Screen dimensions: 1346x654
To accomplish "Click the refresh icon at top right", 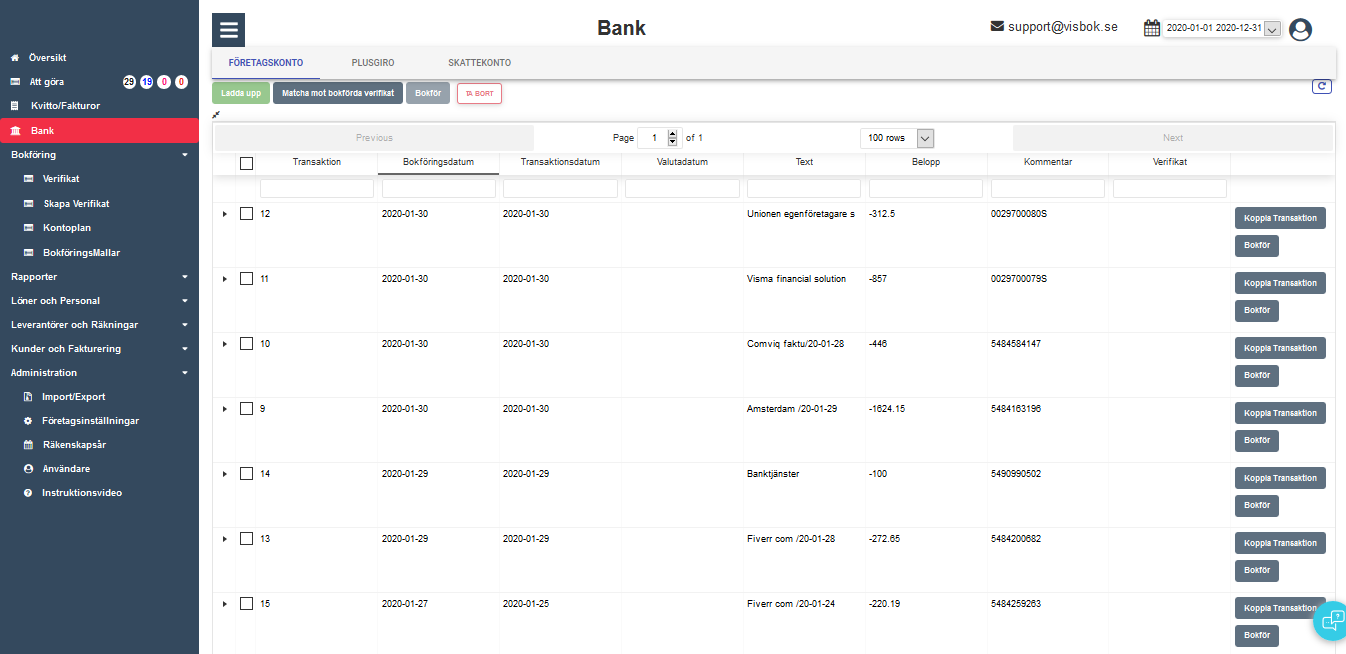I will 1322,87.
